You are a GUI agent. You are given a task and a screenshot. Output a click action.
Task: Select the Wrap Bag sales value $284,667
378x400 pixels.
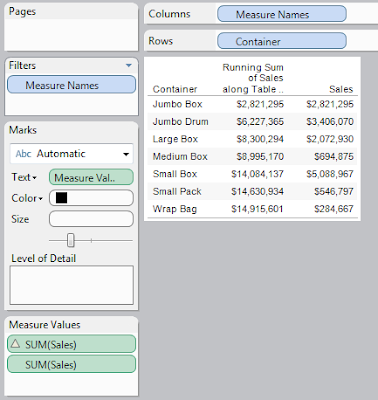(334, 209)
